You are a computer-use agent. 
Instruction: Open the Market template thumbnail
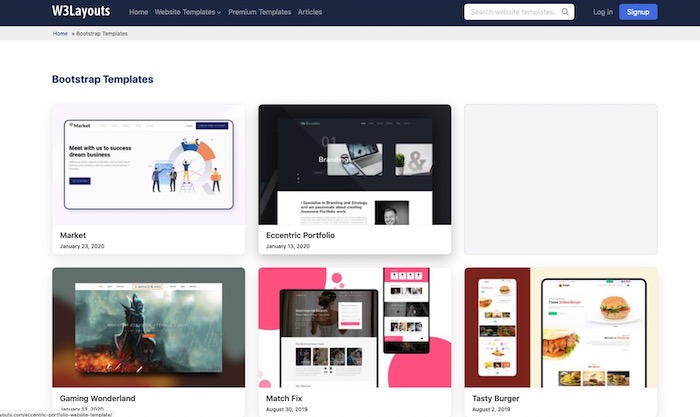pyautogui.click(x=149, y=165)
